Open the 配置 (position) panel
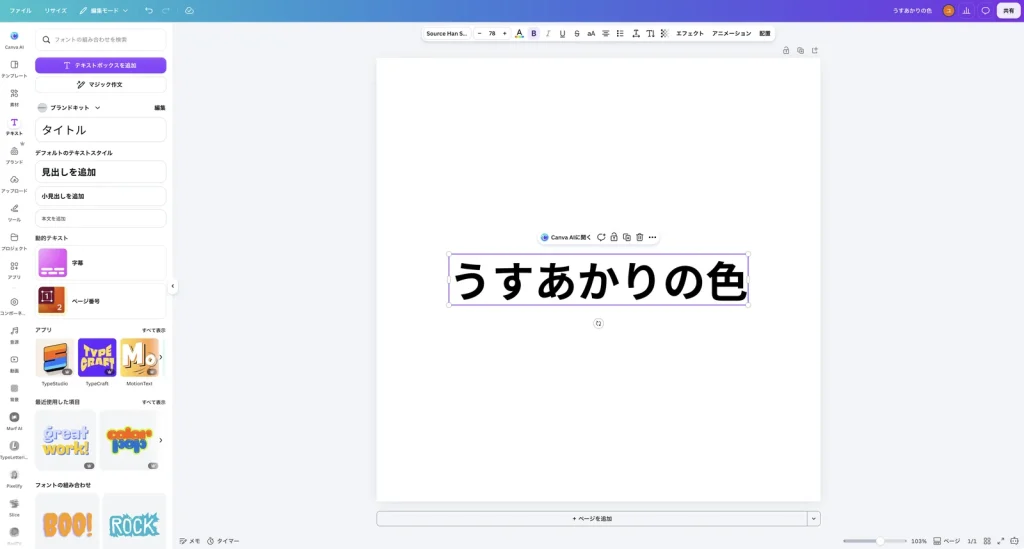This screenshot has height=549, width=1024. (x=765, y=33)
